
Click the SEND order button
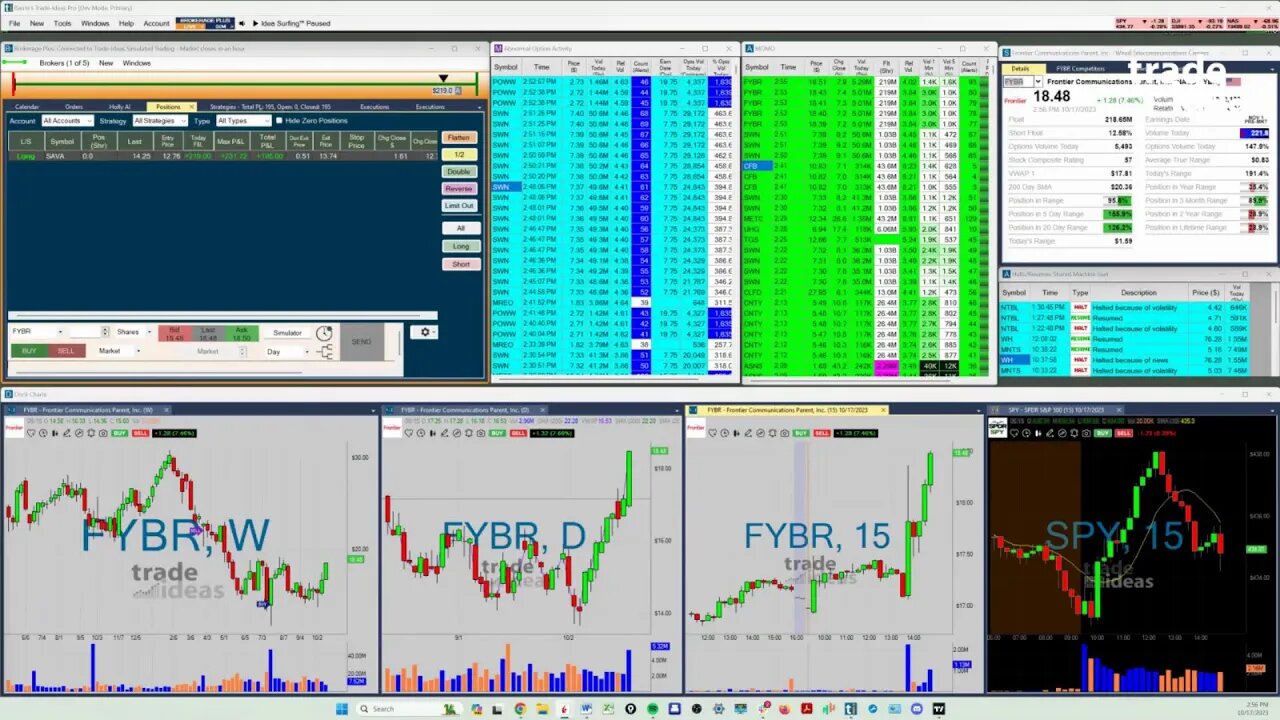tap(361, 342)
